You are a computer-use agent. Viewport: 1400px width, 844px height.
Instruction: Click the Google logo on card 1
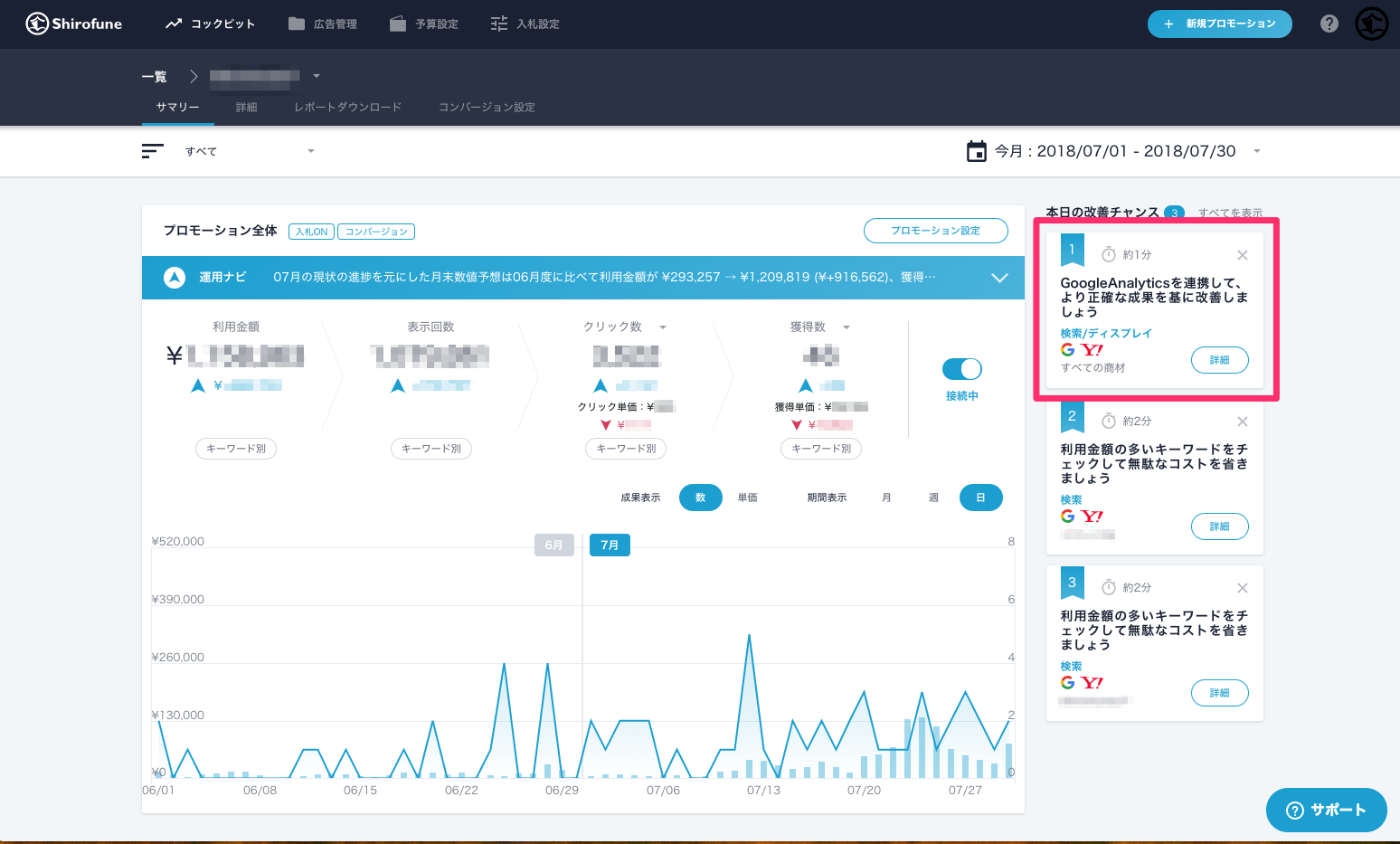pos(1068,350)
